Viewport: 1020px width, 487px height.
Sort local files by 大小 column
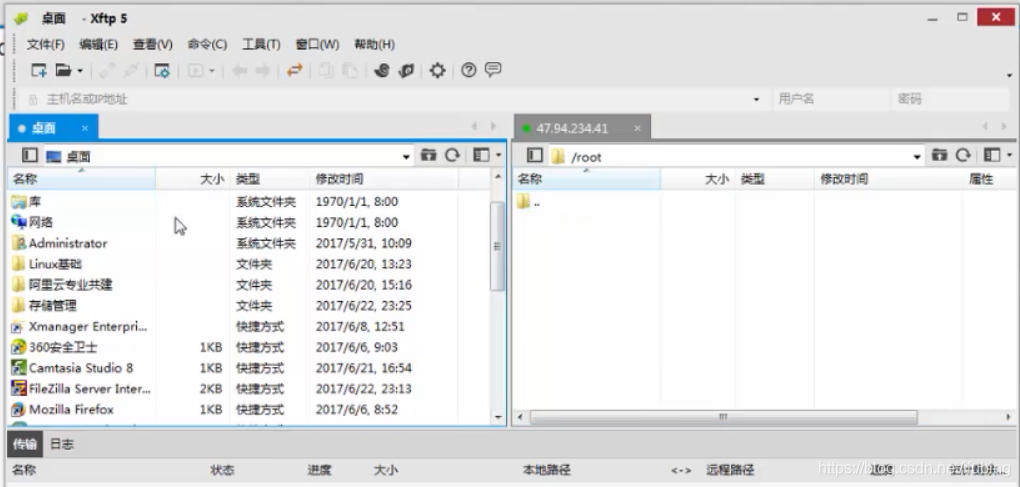point(193,179)
